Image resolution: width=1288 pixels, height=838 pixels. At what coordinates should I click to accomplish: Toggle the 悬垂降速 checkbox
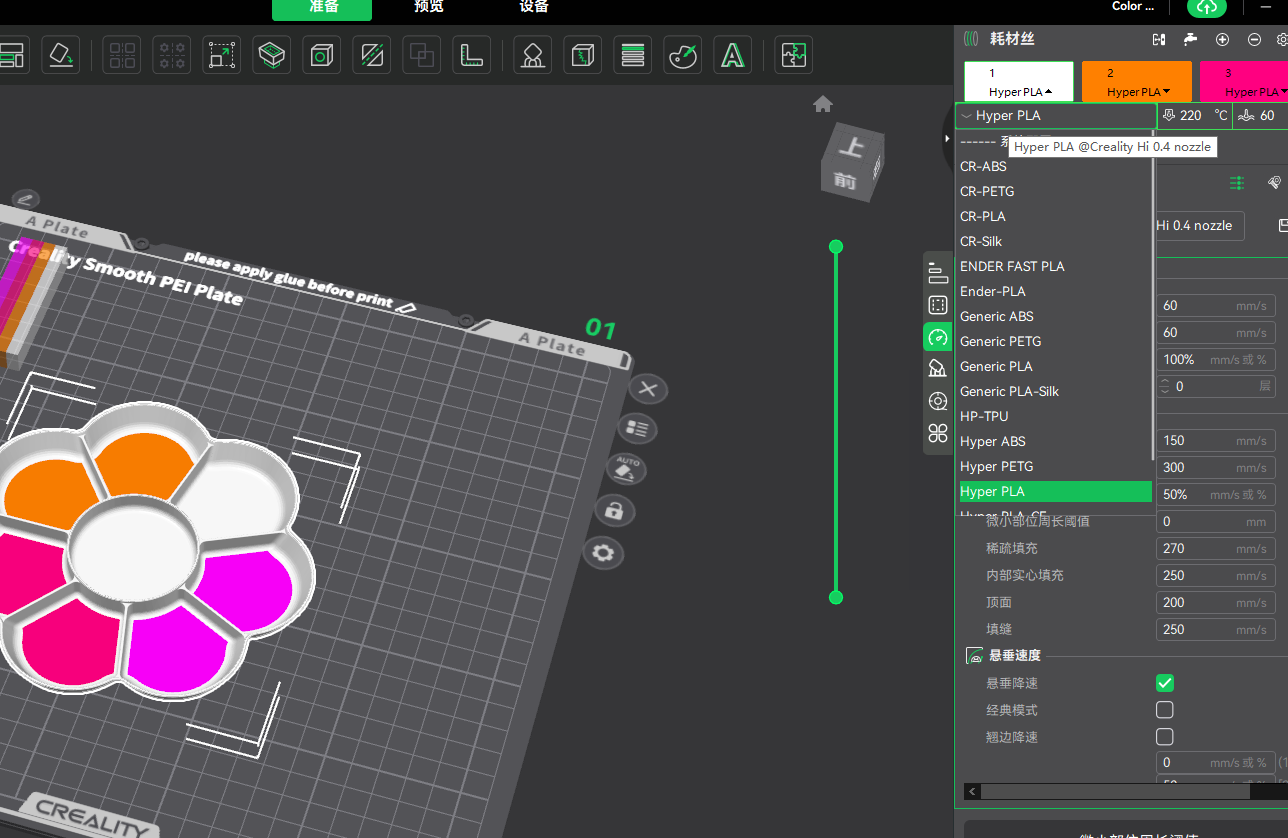coord(1165,683)
